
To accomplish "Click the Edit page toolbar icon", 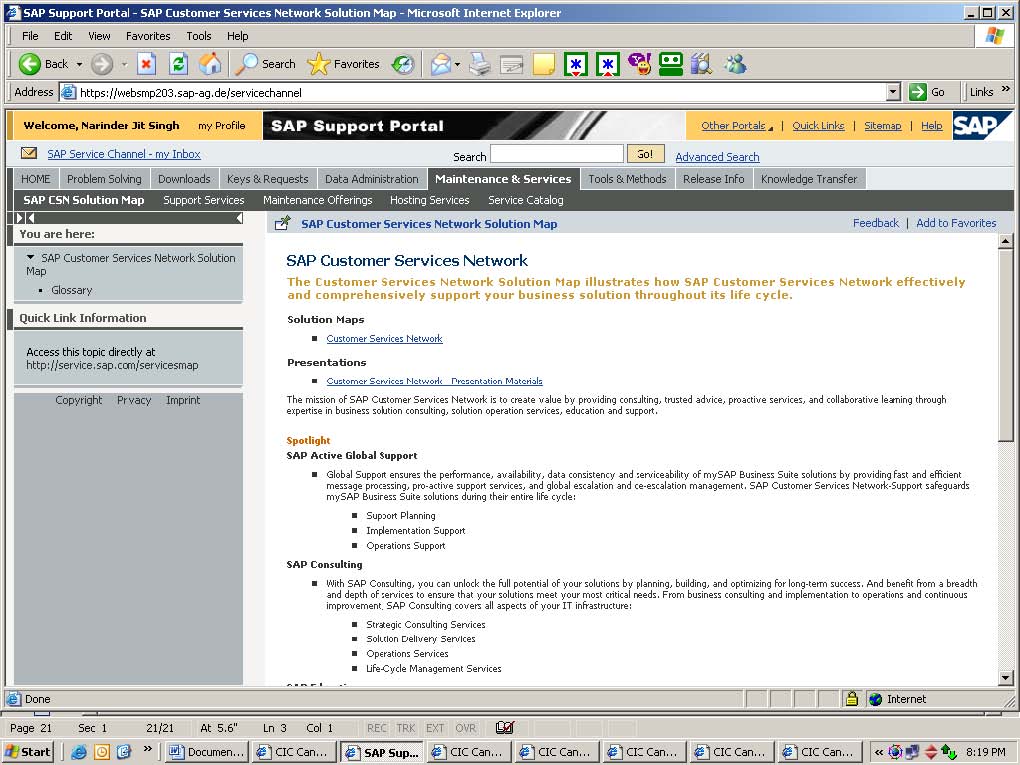I will coord(512,64).
